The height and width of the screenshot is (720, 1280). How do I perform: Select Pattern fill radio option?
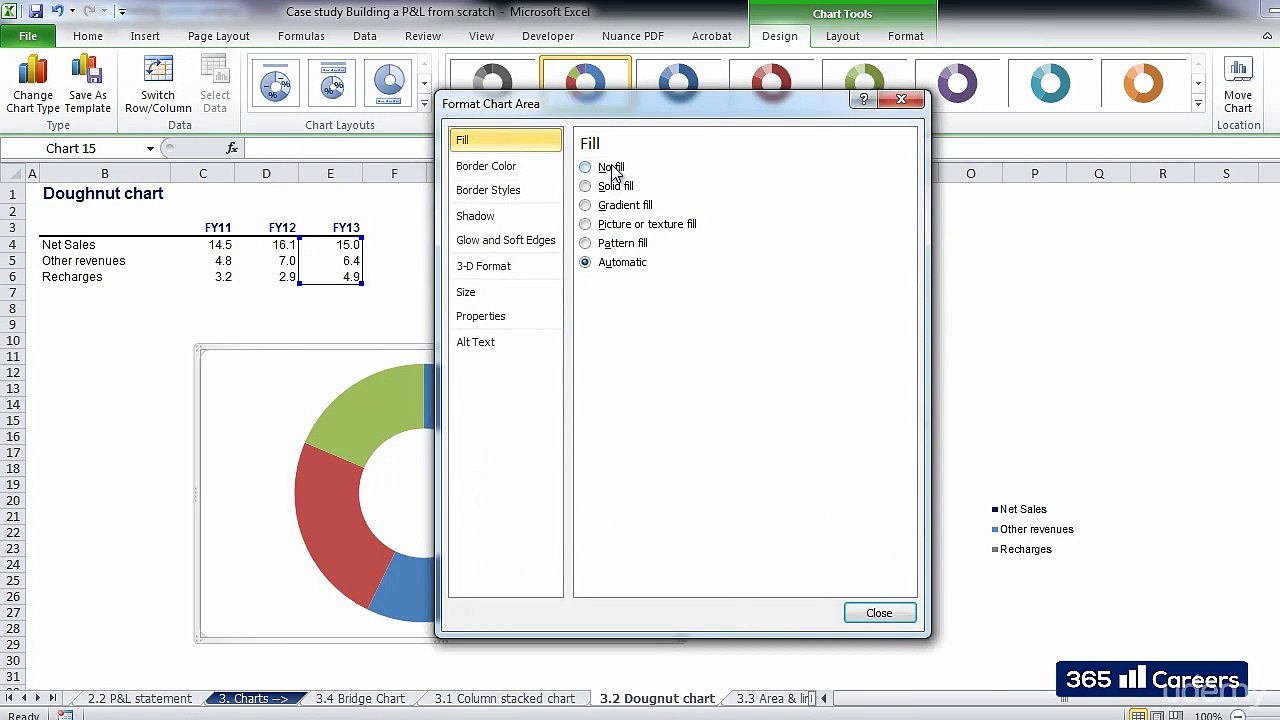pos(585,243)
